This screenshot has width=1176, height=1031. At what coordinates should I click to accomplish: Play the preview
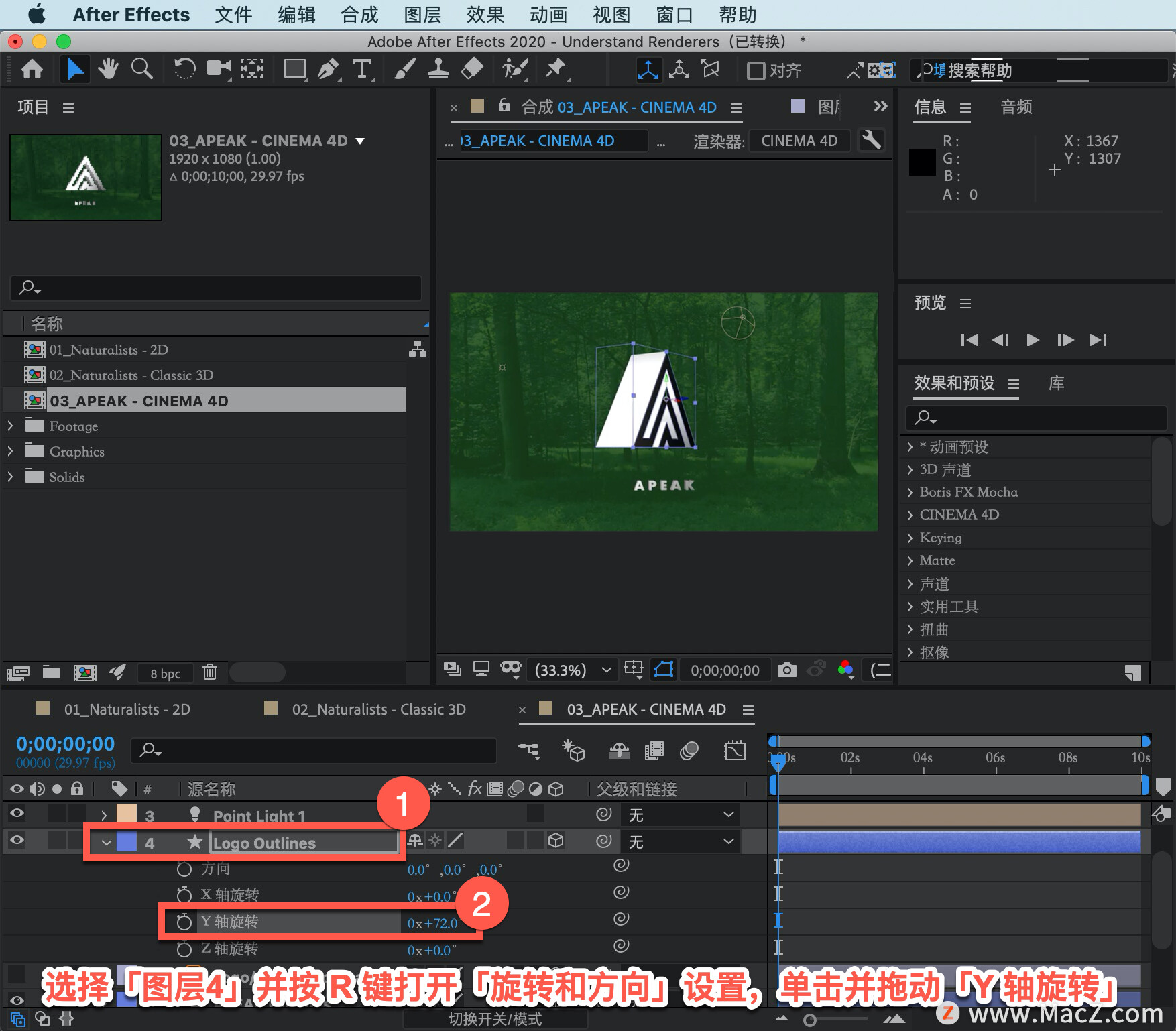pos(1033,340)
